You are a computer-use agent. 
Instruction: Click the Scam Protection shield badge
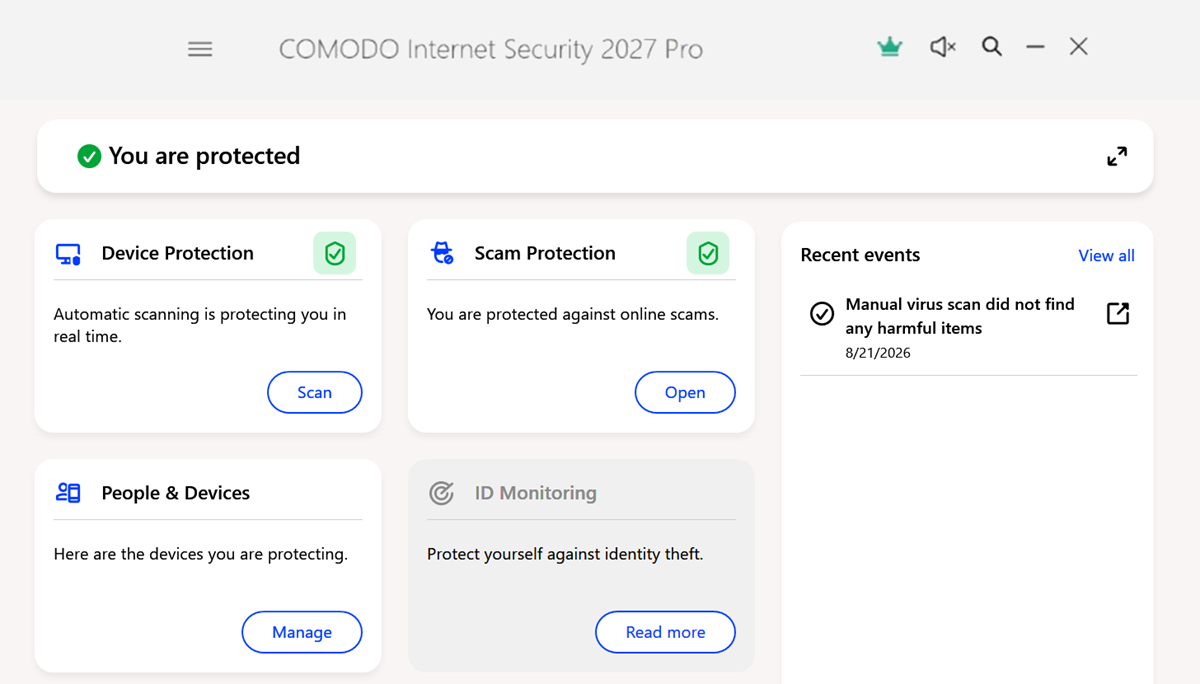pyautogui.click(x=708, y=254)
